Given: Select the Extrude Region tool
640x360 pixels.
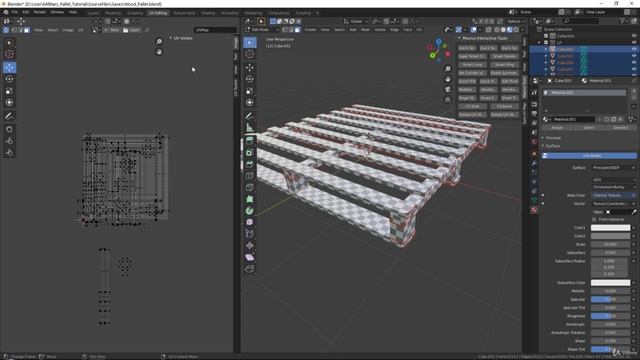Looking at the screenshot, I should [x=250, y=141].
